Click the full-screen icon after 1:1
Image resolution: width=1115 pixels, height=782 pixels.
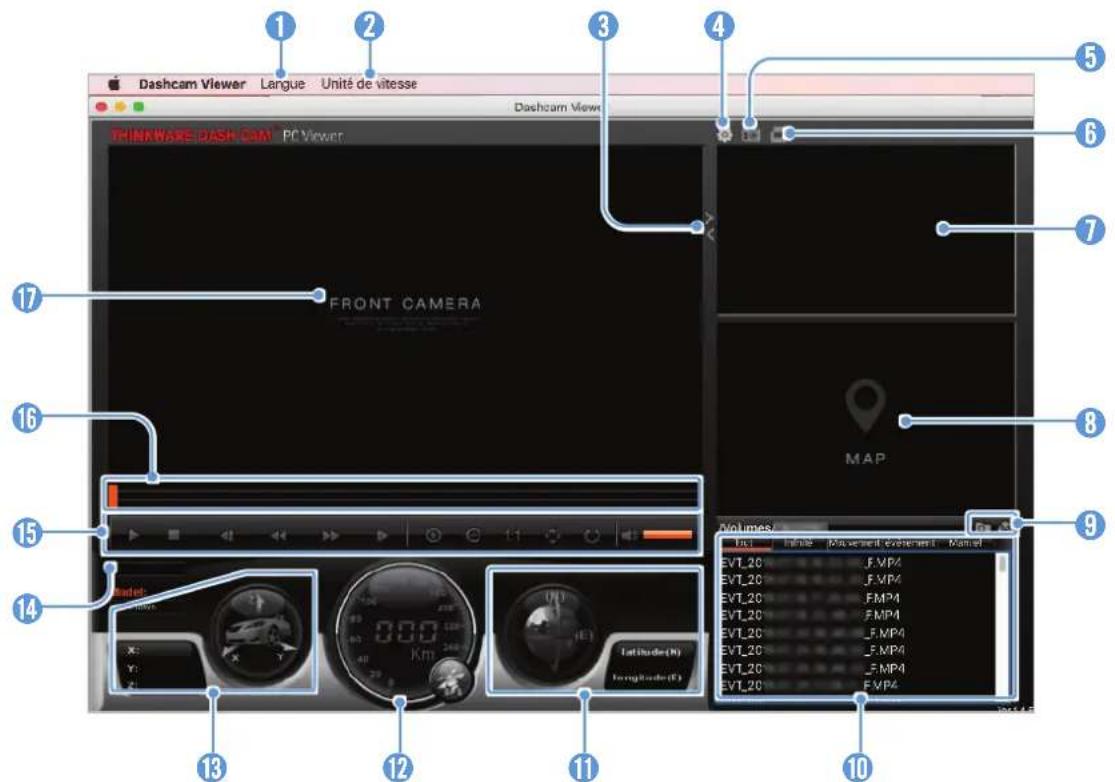pos(553,535)
